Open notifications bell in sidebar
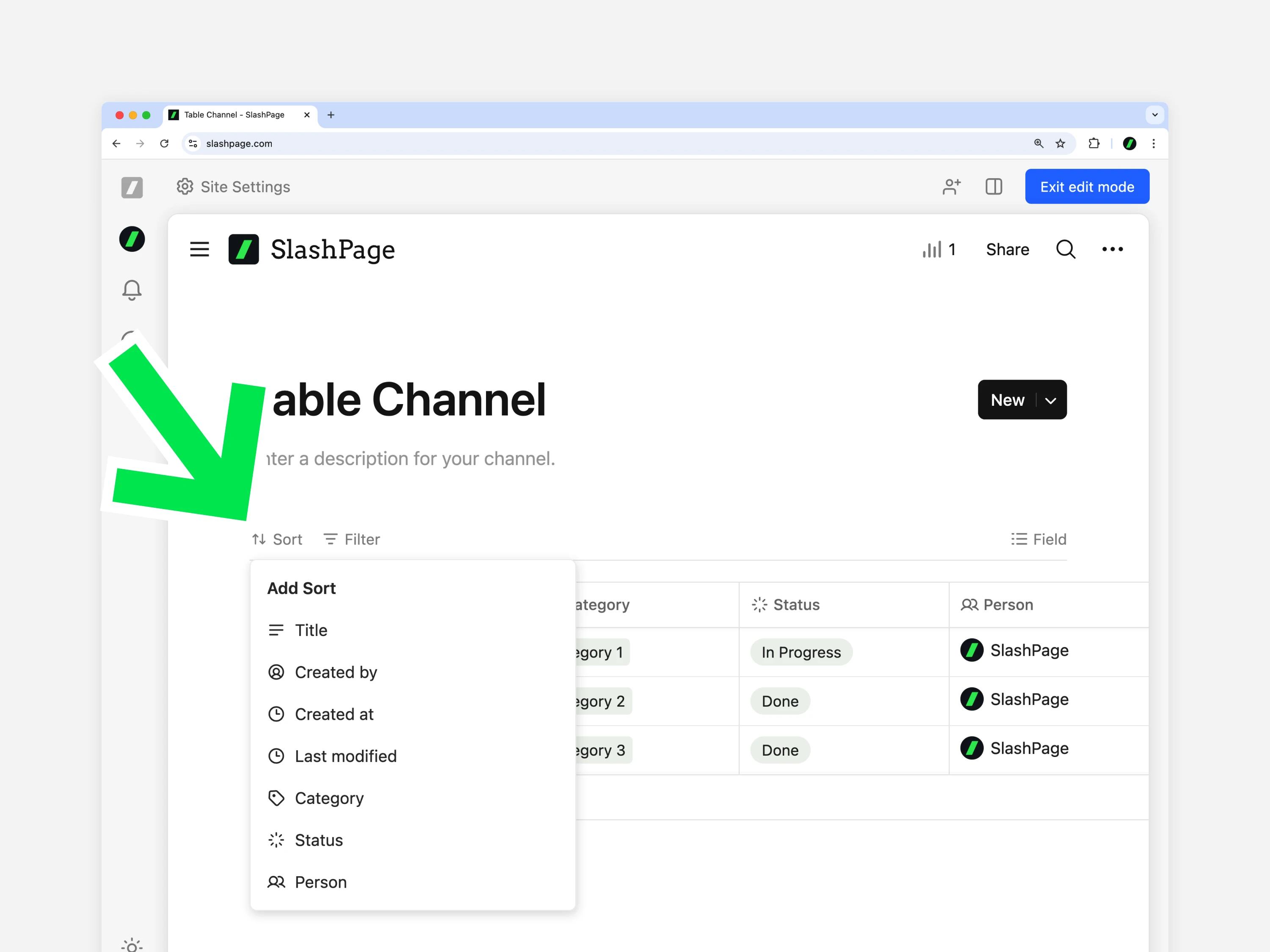1270x952 pixels. (132, 290)
